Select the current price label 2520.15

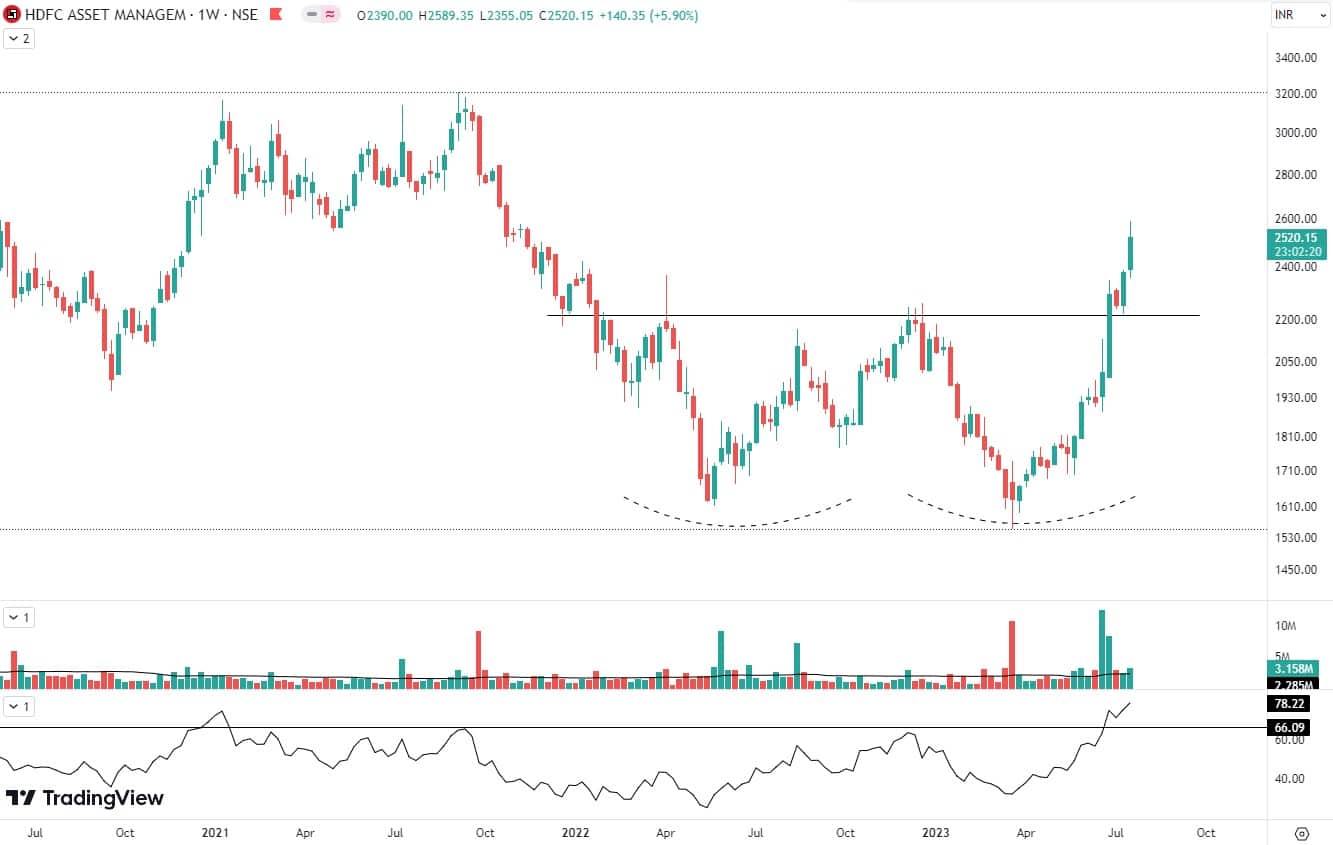click(1297, 238)
